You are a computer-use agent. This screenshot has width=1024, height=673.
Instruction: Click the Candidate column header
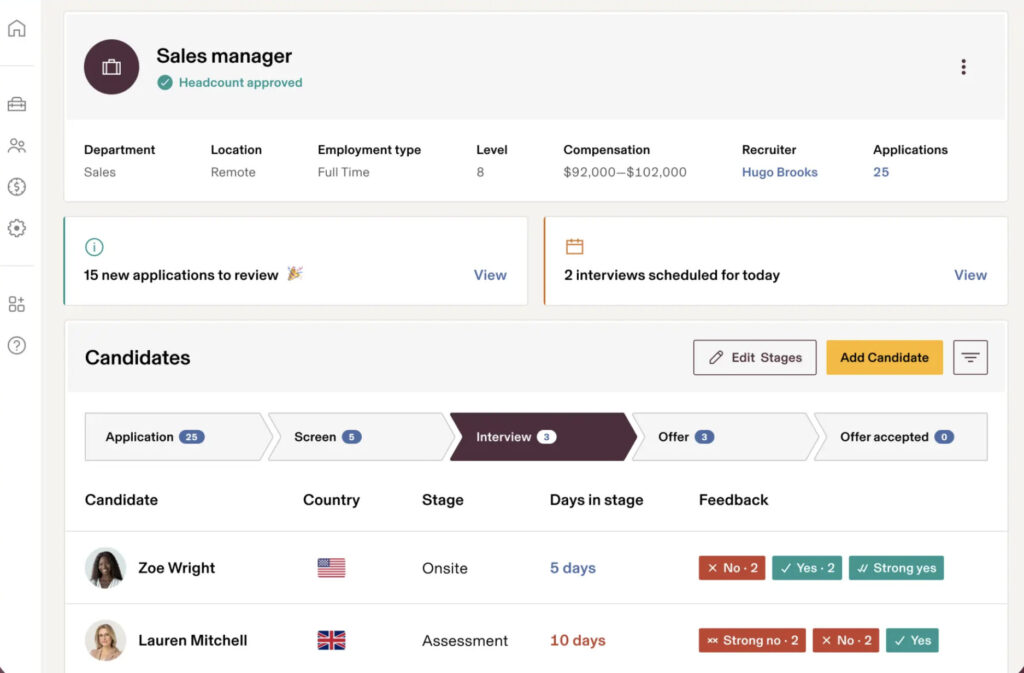121,500
